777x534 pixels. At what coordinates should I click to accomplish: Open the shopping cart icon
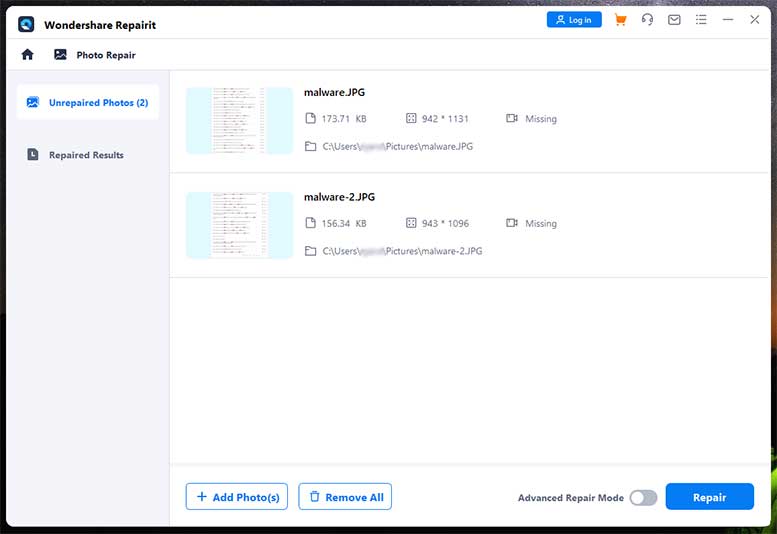pos(620,20)
